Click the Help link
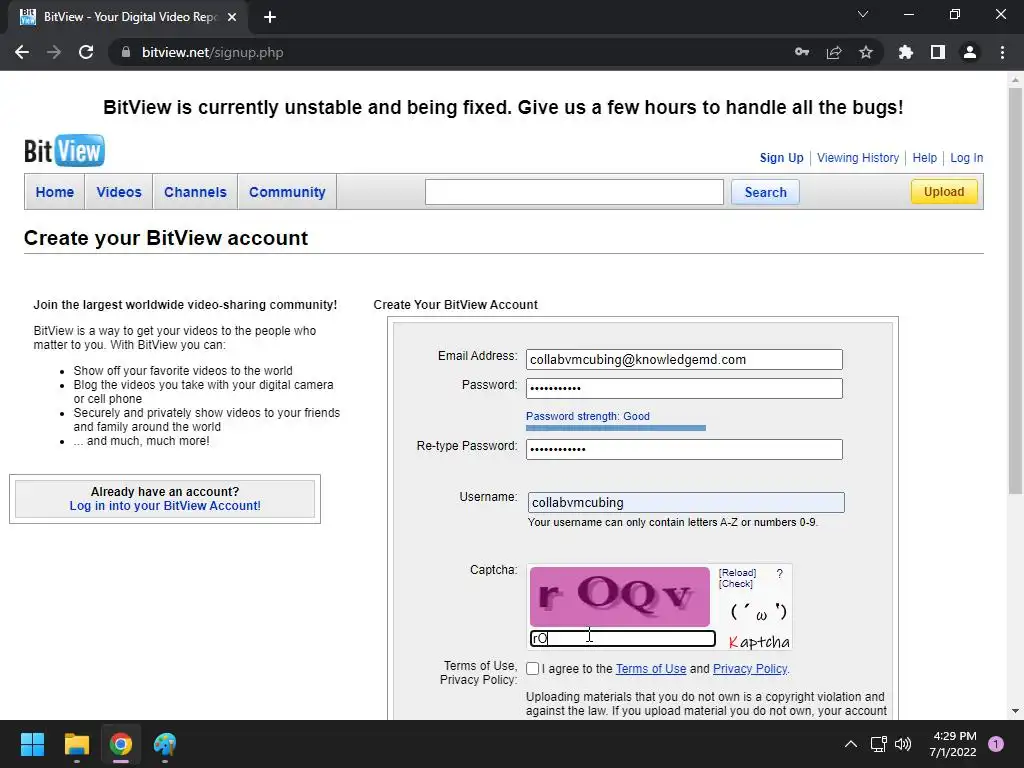 pyautogui.click(x=924, y=157)
